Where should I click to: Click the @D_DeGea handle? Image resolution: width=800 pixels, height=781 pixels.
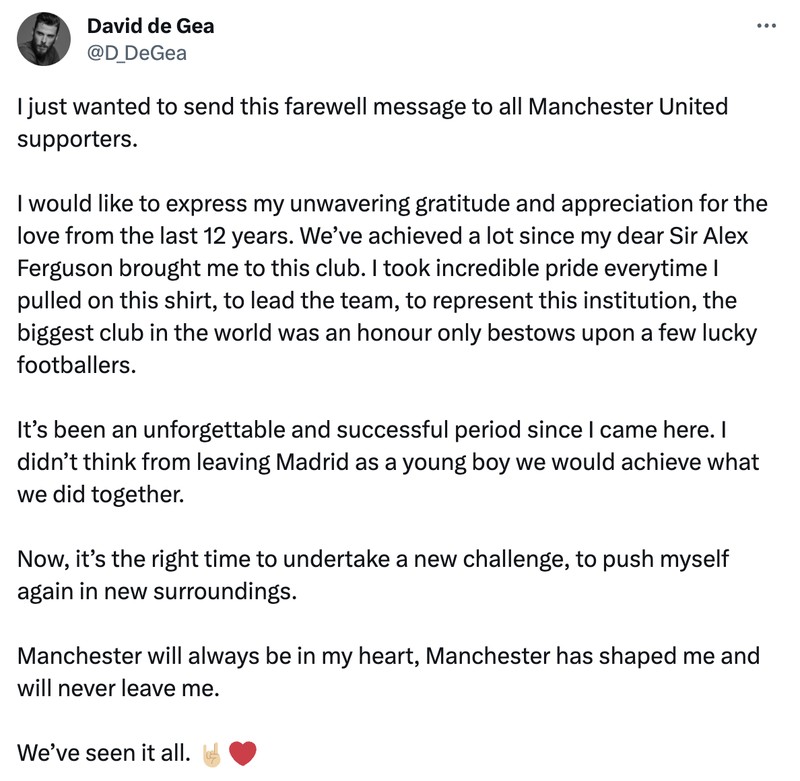click(136, 53)
